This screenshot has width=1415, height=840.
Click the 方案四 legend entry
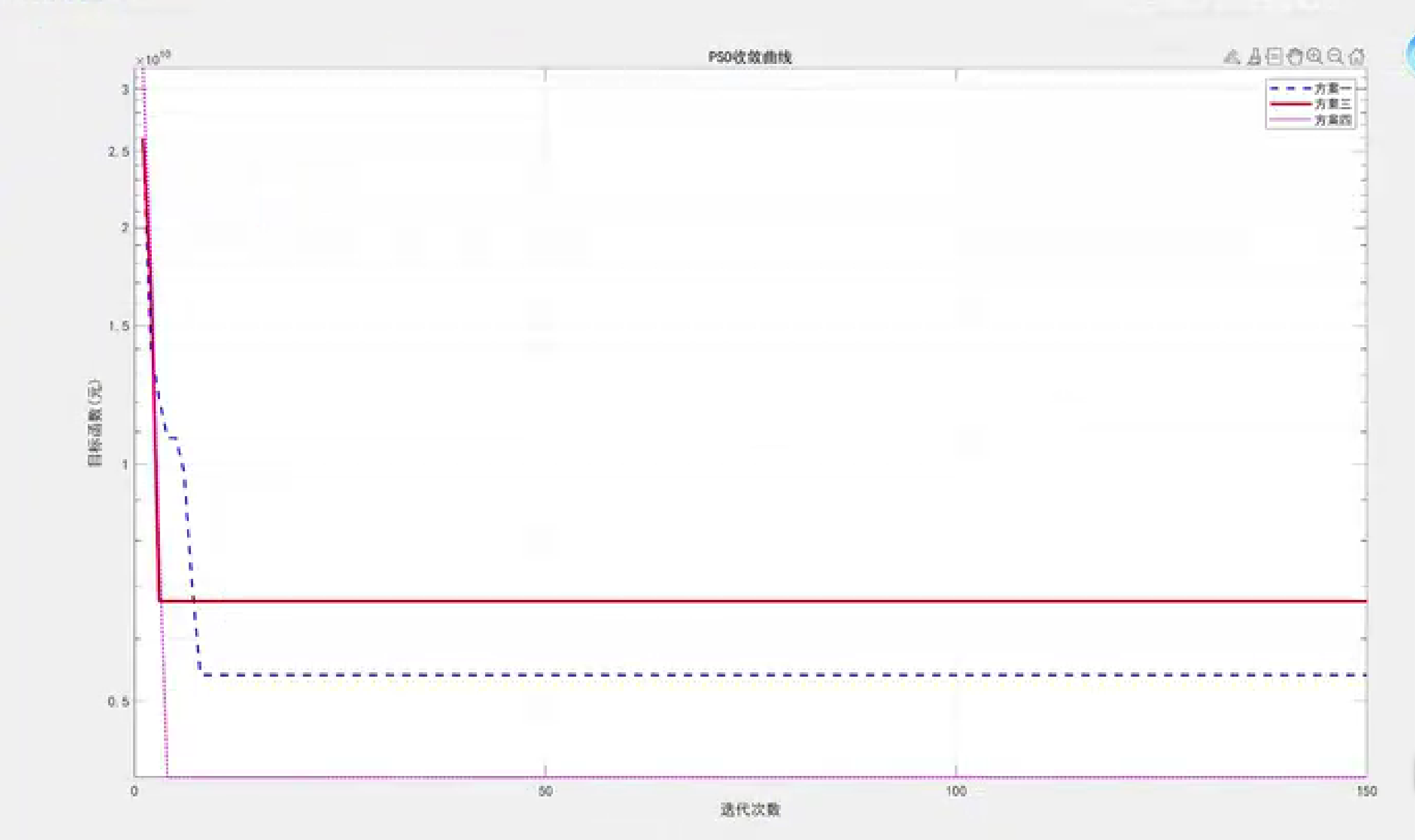(1333, 120)
